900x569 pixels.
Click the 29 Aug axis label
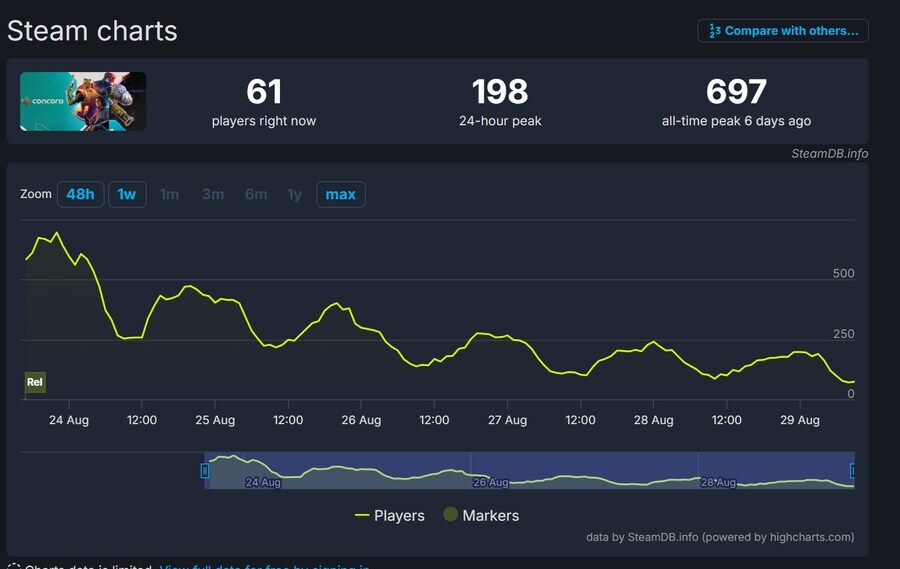coord(800,420)
